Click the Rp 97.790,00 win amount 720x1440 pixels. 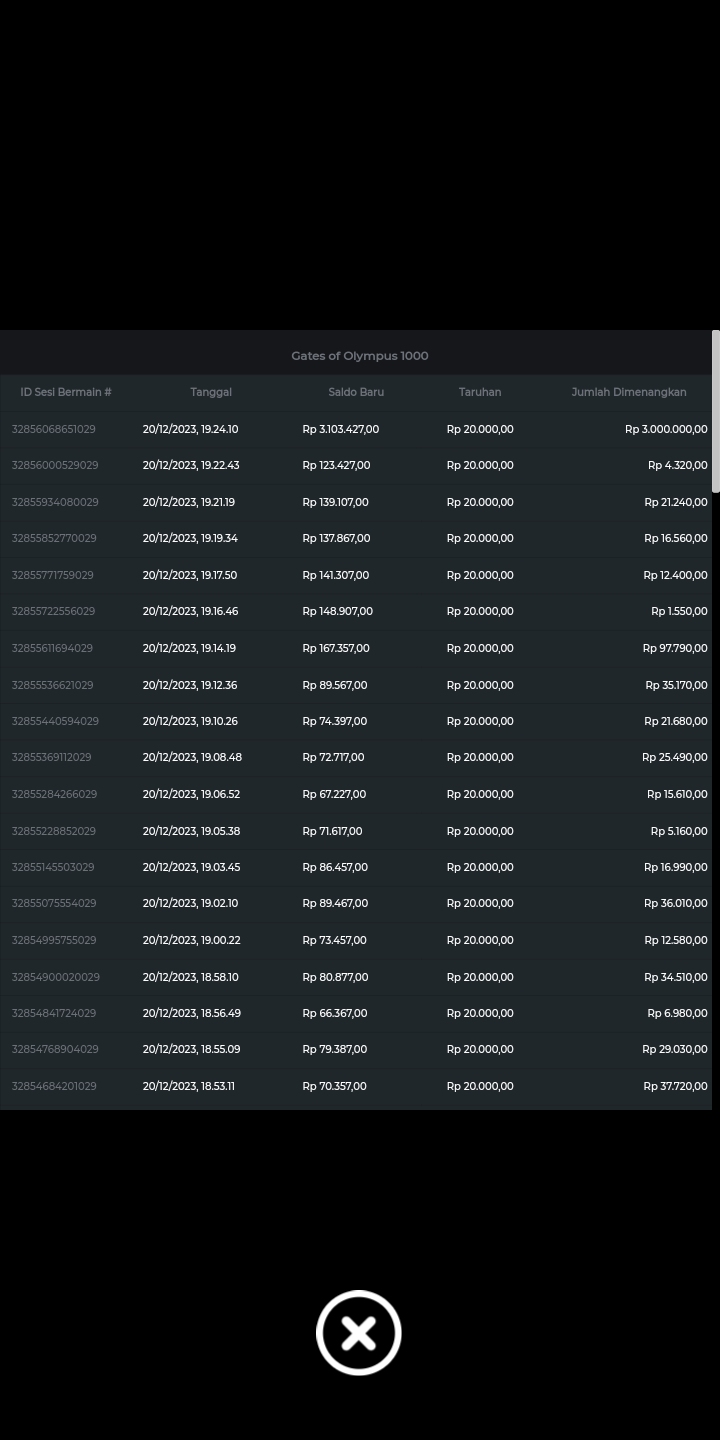coord(675,648)
